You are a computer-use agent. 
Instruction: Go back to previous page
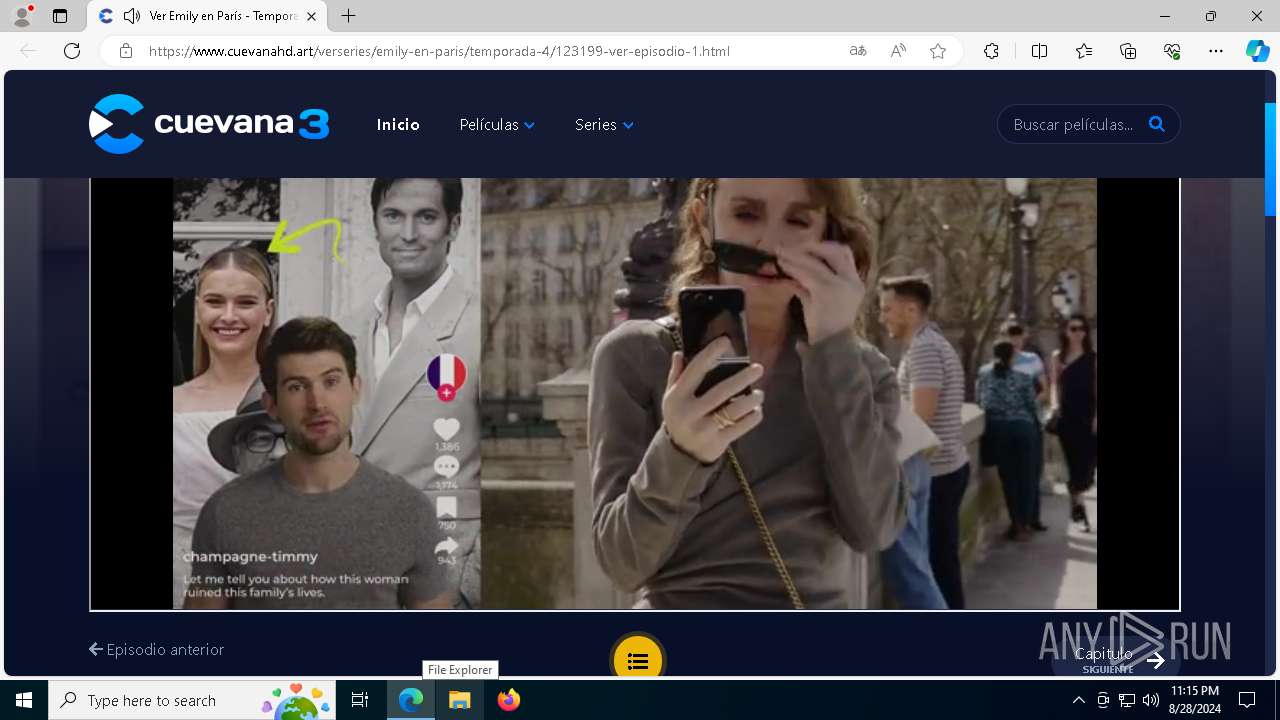click(x=28, y=51)
